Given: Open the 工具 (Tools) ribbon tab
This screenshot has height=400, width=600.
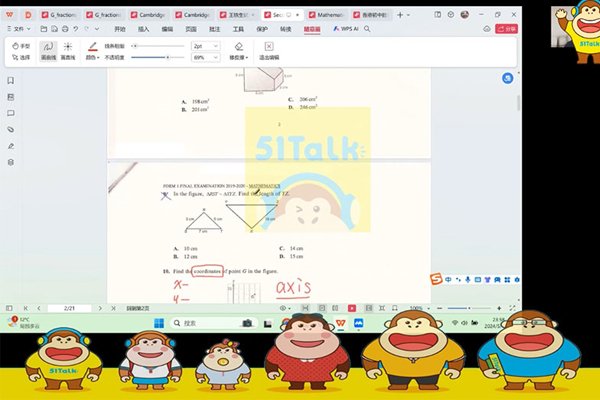Looking at the screenshot, I should (x=238, y=29).
